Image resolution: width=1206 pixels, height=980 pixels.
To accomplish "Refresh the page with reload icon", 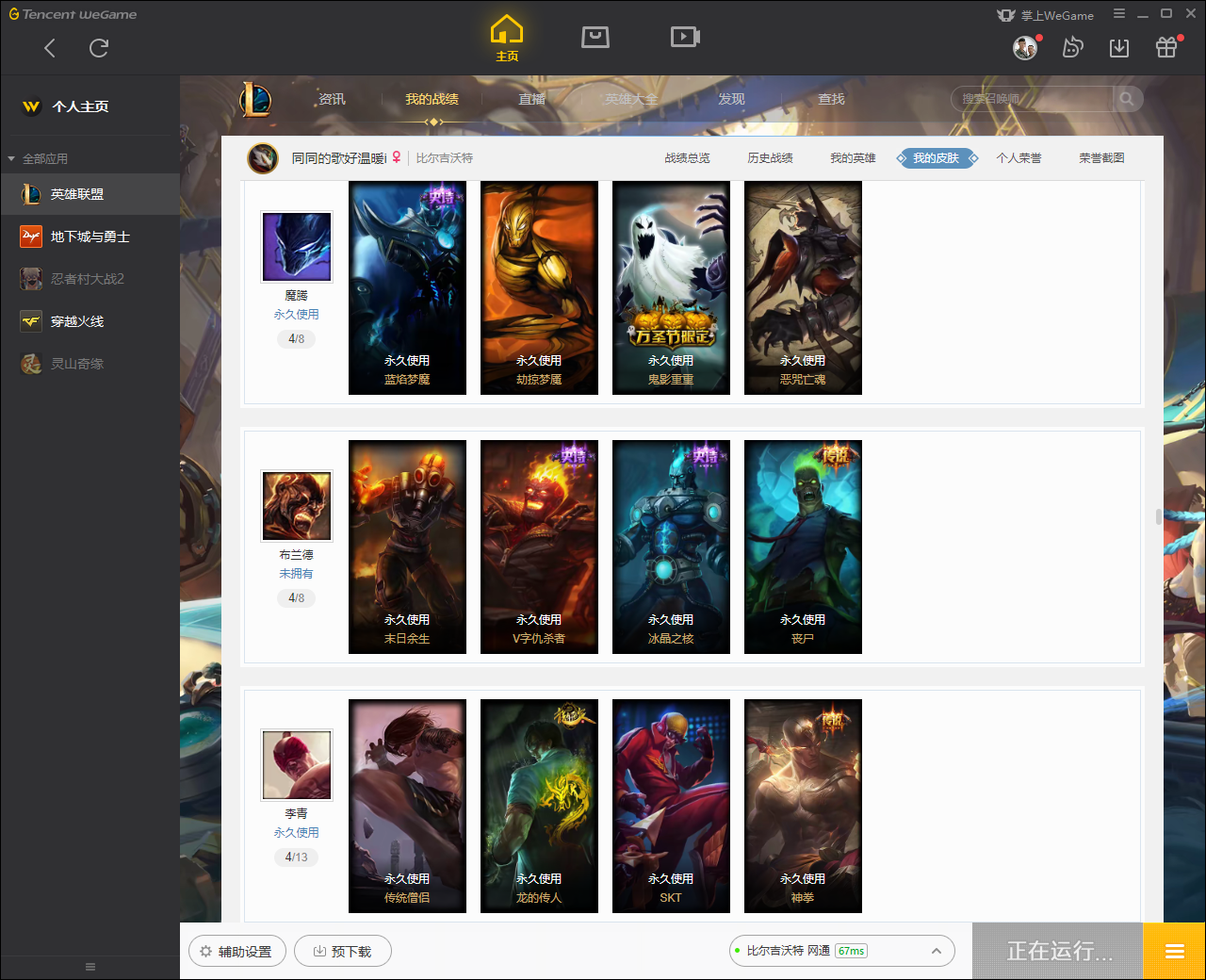I will click(99, 48).
